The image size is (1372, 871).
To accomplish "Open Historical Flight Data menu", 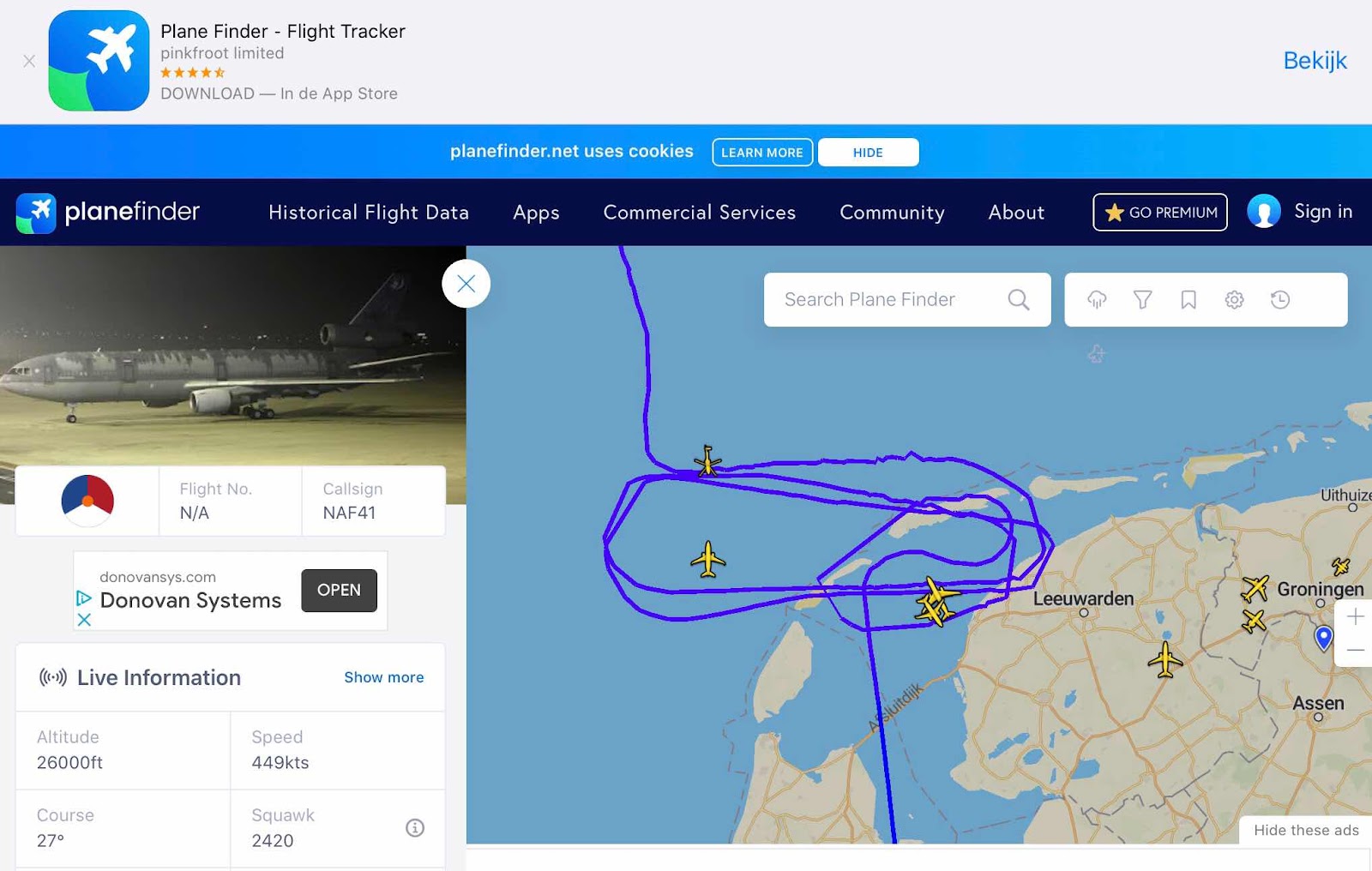I will pos(369,213).
